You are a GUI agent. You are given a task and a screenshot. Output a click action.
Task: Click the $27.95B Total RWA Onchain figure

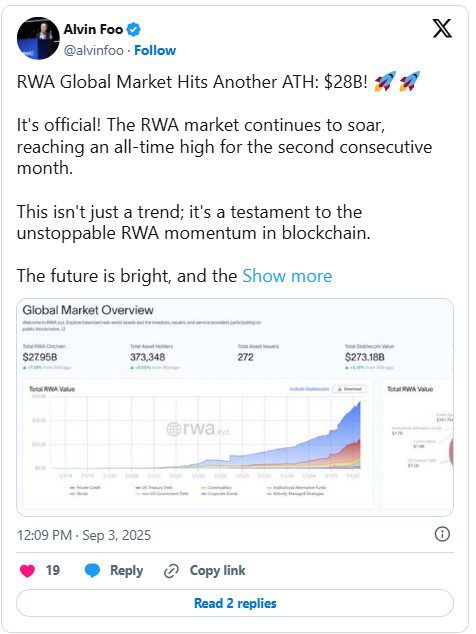point(40,357)
